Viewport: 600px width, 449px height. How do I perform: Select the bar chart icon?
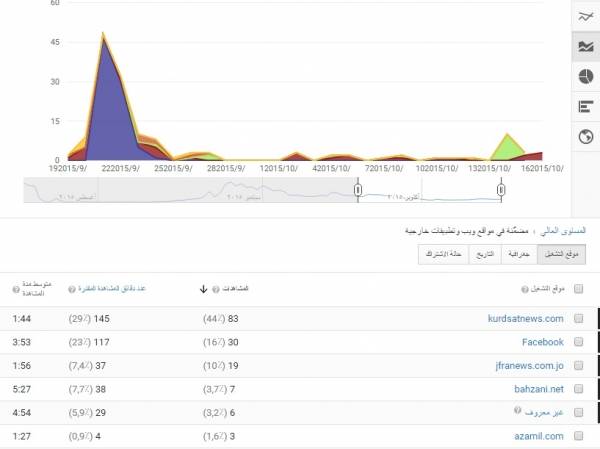click(585, 107)
